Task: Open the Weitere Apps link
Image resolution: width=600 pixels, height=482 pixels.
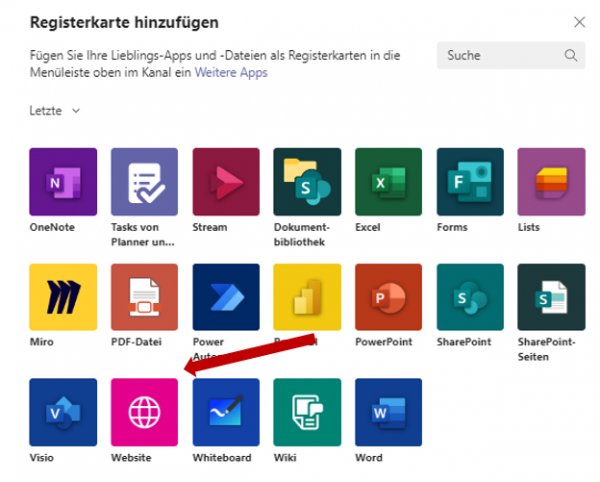Action: pos(231,72)
